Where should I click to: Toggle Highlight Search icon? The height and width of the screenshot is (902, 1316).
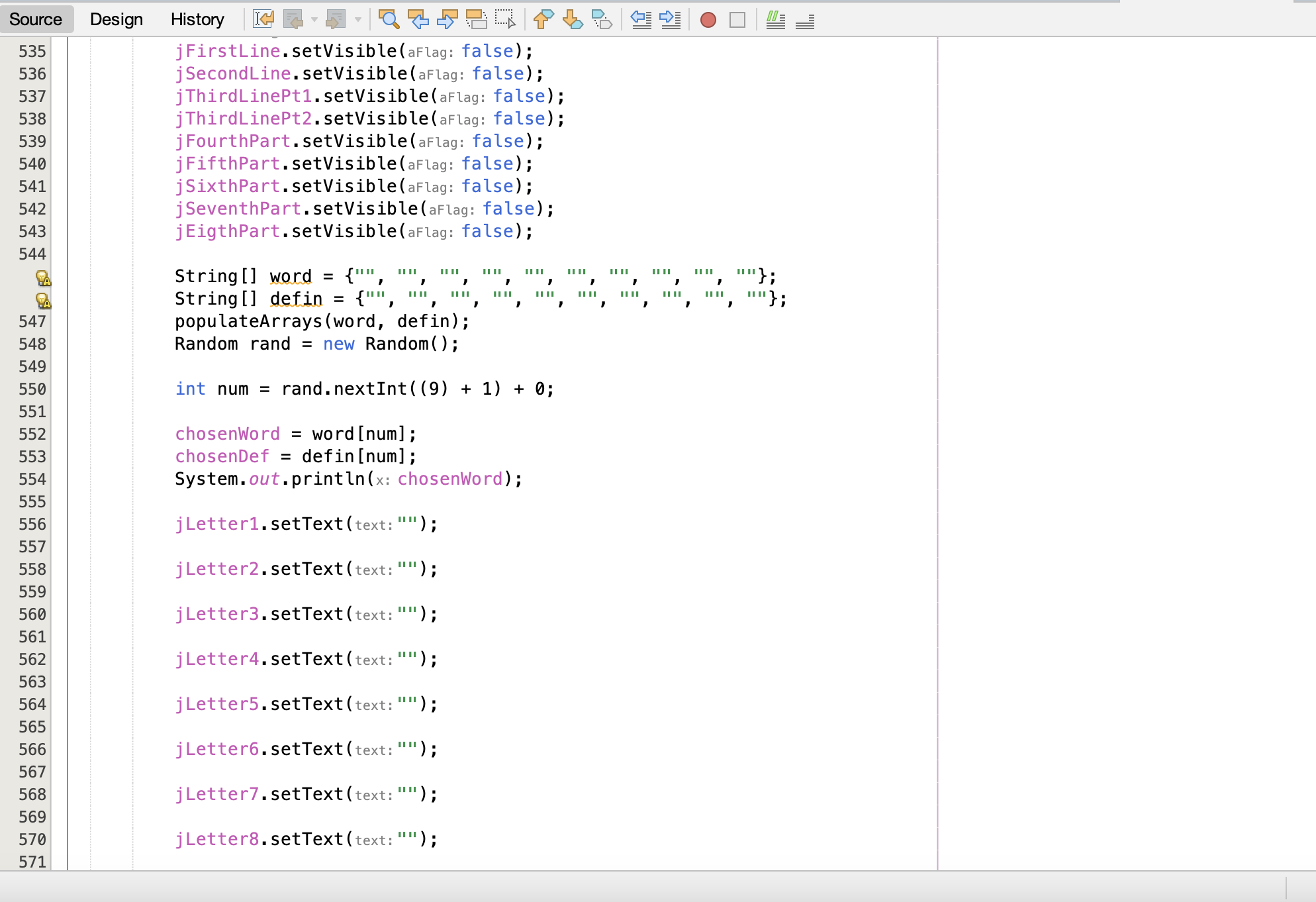point(476,19)
